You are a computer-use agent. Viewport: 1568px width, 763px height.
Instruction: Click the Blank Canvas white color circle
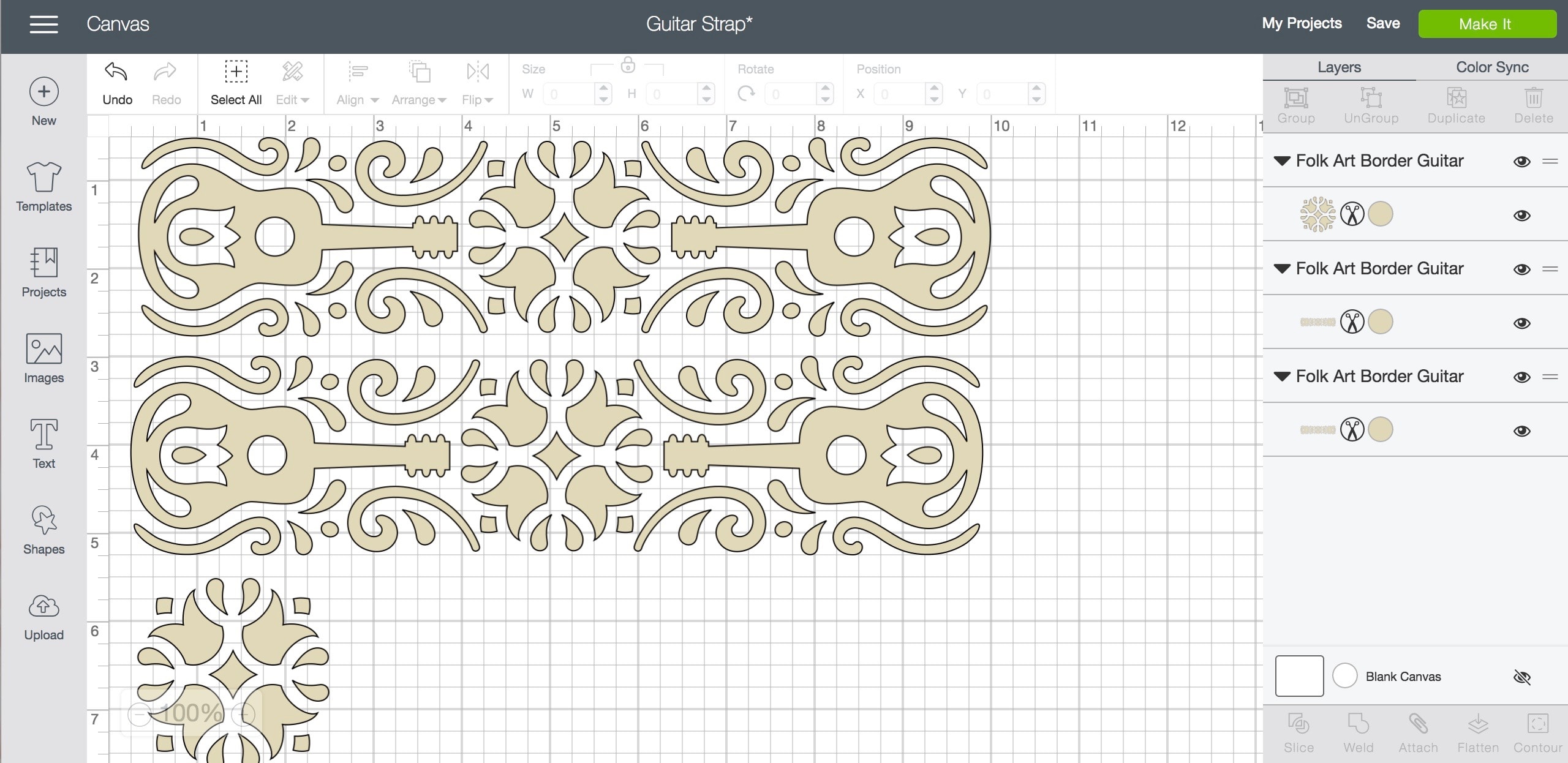pos(1344,676)
